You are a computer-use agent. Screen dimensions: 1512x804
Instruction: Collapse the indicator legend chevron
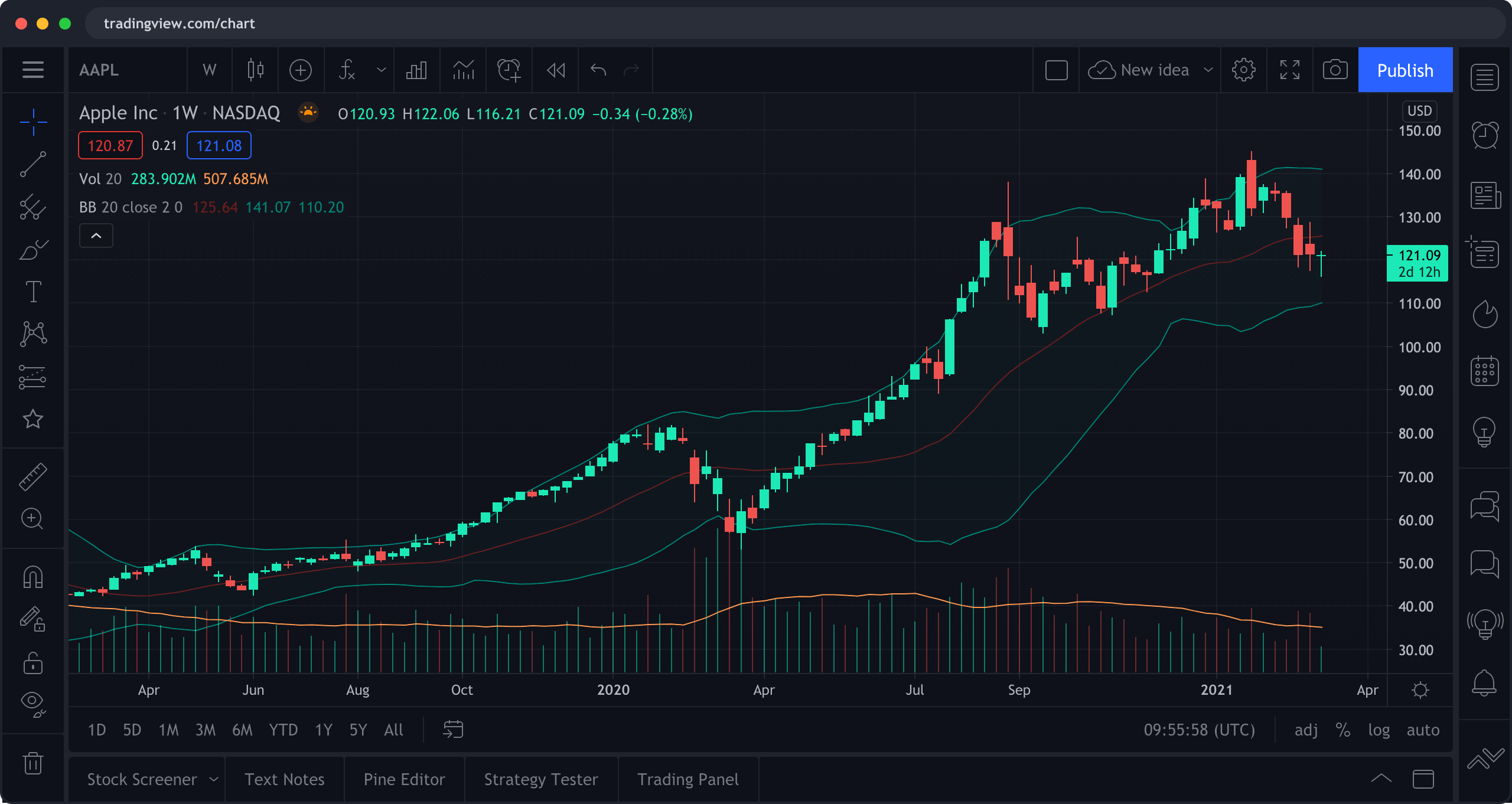(96, 236)
